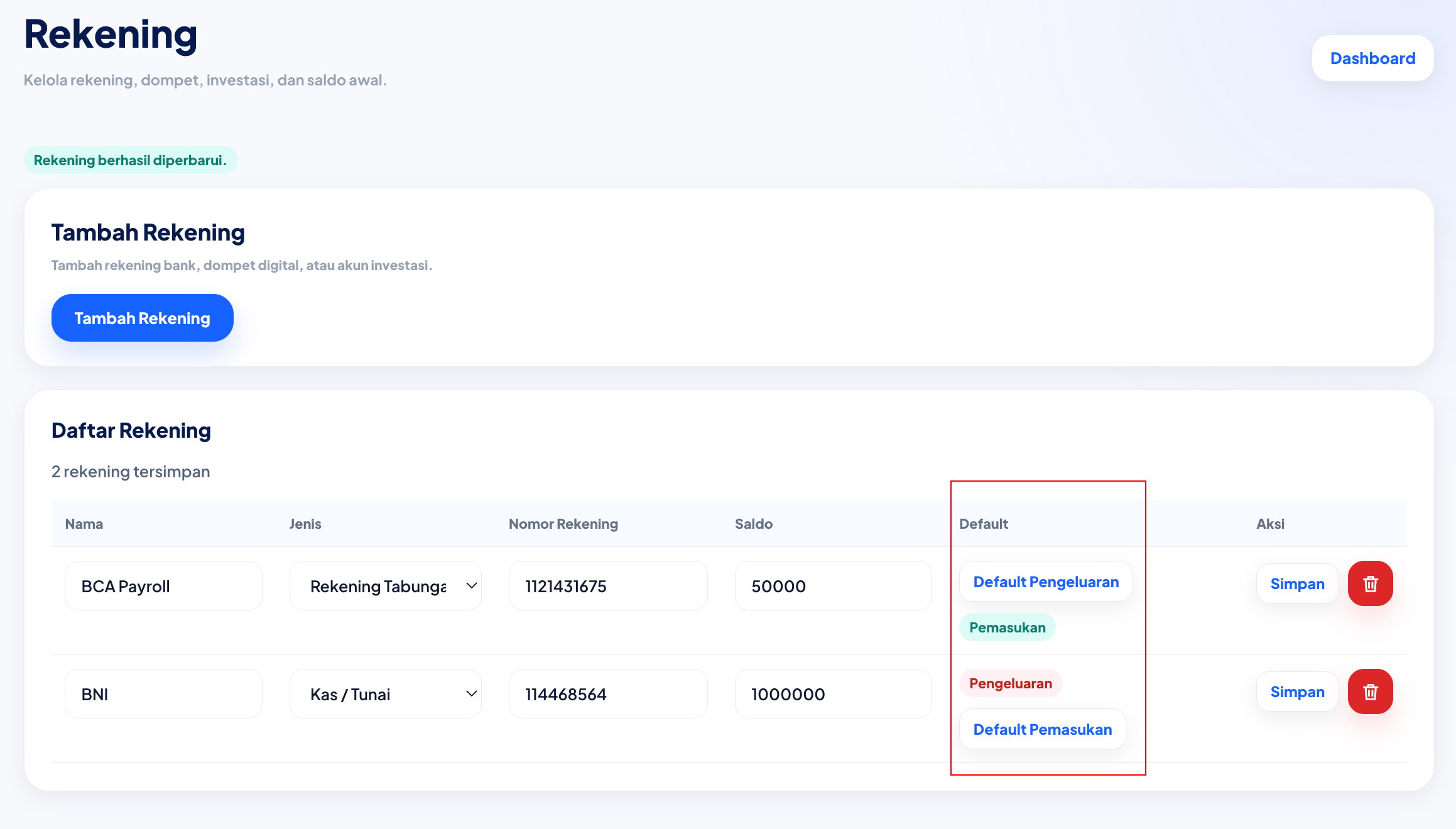Edit the saldo field showing 50000
The image size is (1456, 829).
(x=834, y=586)
